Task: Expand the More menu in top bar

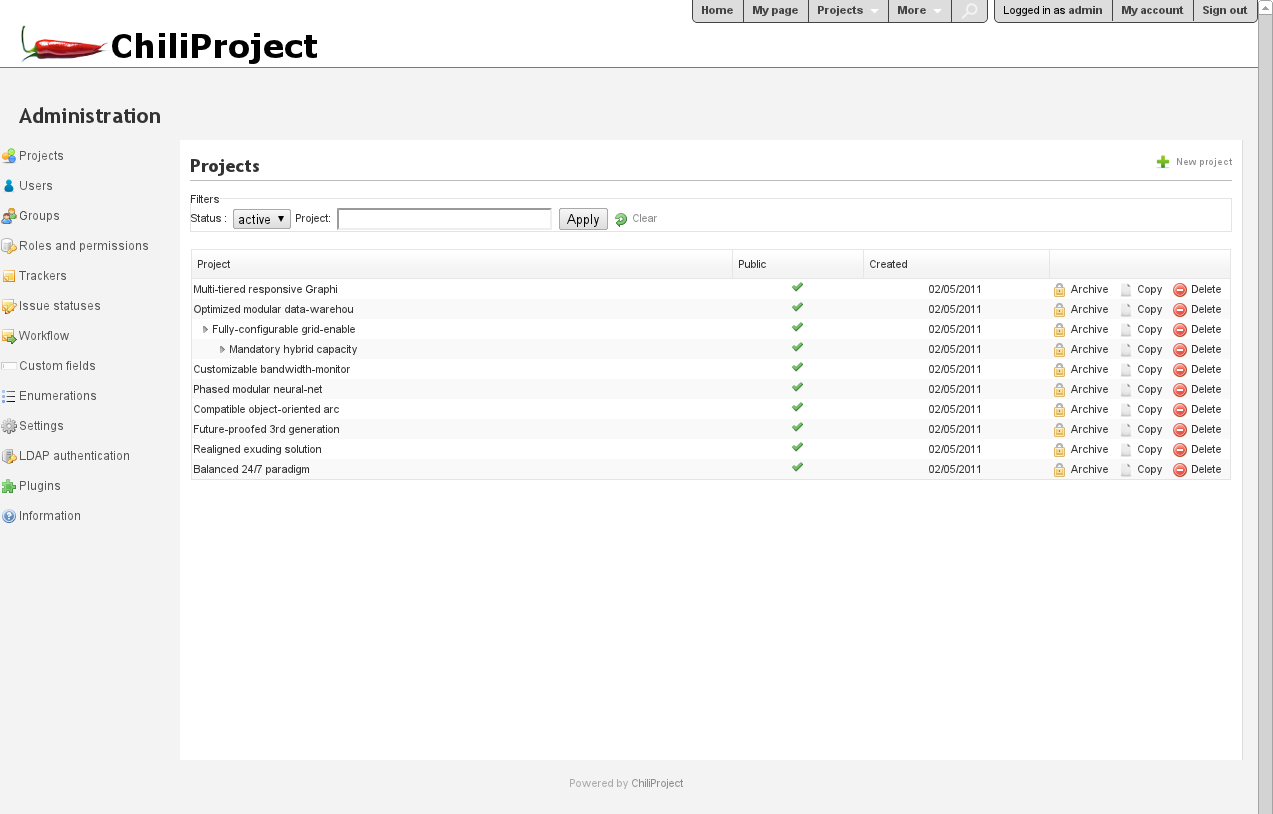Action: pos(919,11)
